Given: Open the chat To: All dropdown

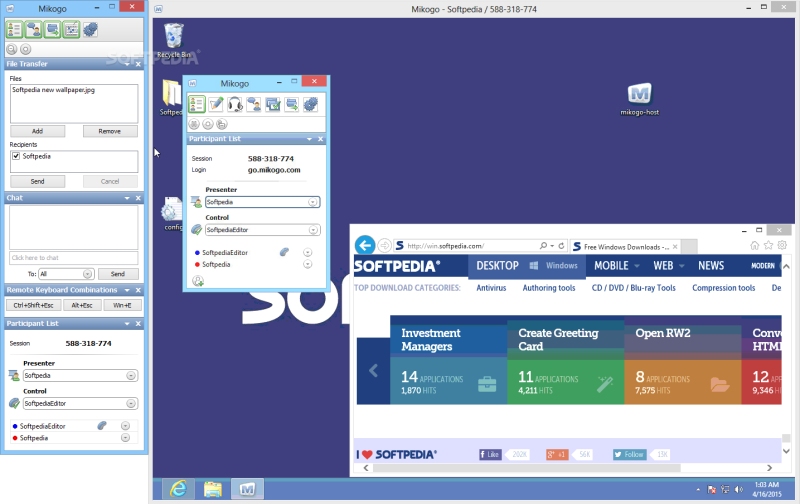Looking at the screenshot, I should pyautogui.click(x=67, y=274).
